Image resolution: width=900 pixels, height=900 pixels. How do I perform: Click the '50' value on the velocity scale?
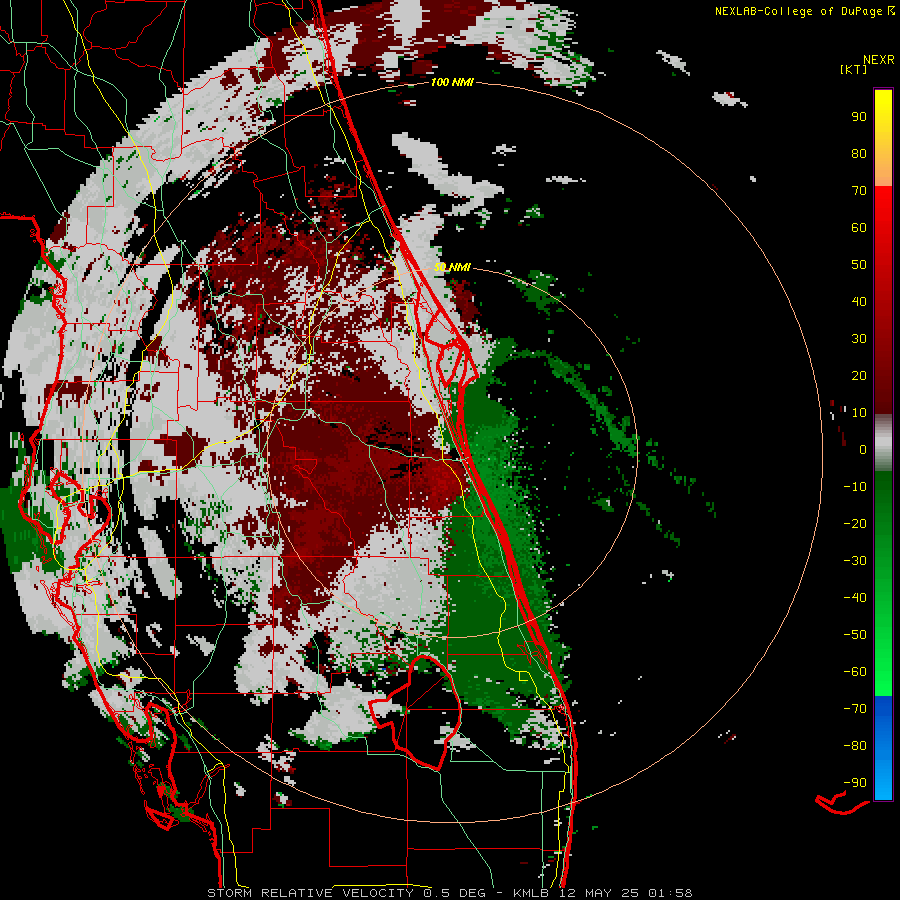click(859, 265)
